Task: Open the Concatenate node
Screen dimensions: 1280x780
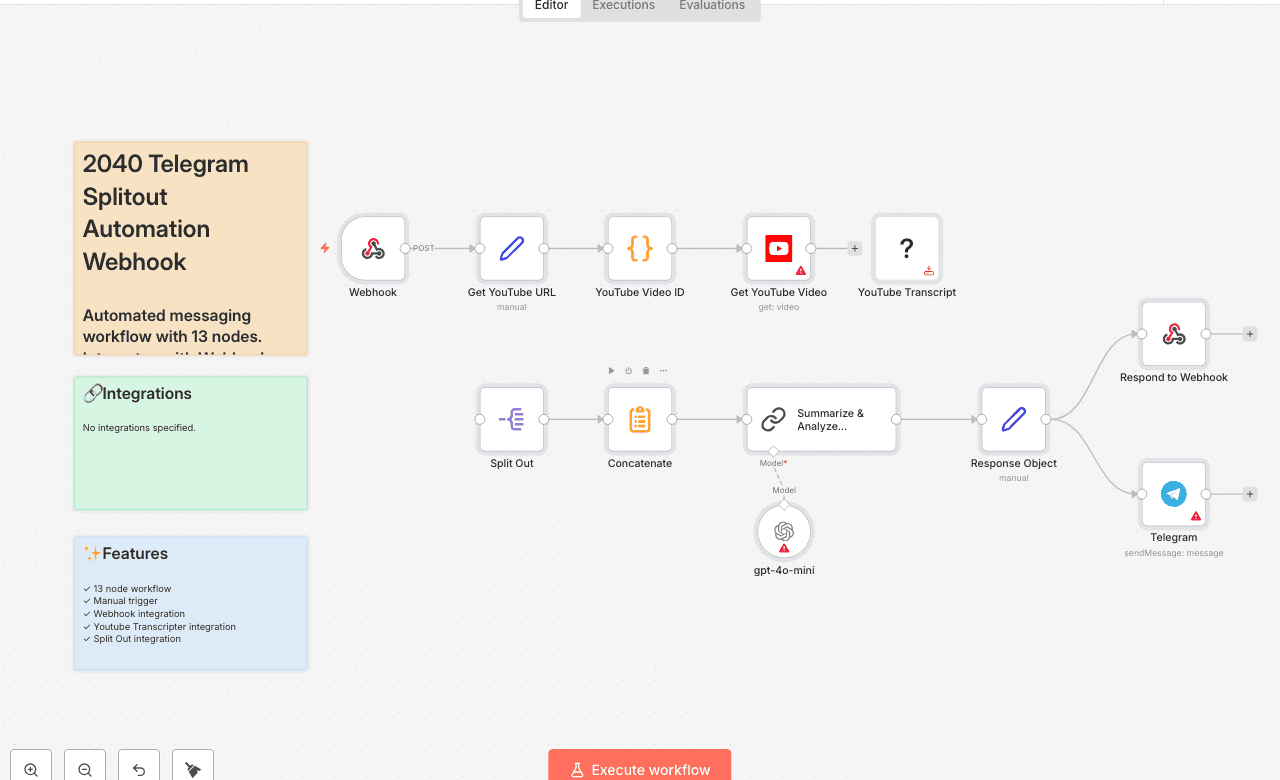Action: tap(639, 419)
